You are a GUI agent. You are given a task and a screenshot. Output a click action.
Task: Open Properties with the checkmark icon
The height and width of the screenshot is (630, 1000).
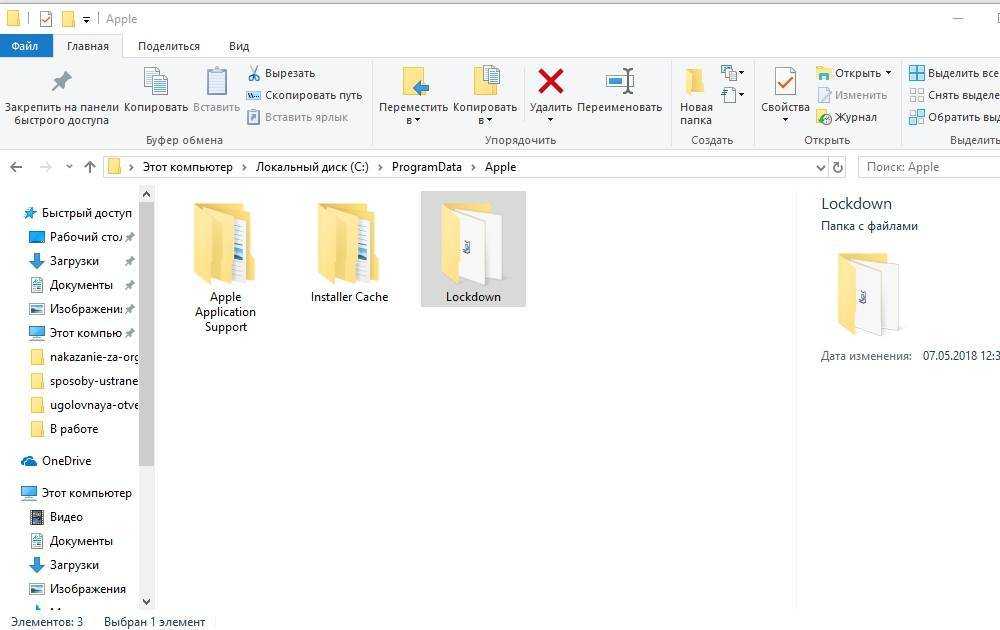point(785,81)
